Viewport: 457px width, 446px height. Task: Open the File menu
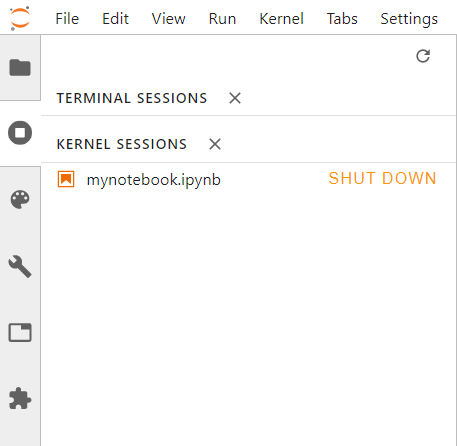point(67,19)
